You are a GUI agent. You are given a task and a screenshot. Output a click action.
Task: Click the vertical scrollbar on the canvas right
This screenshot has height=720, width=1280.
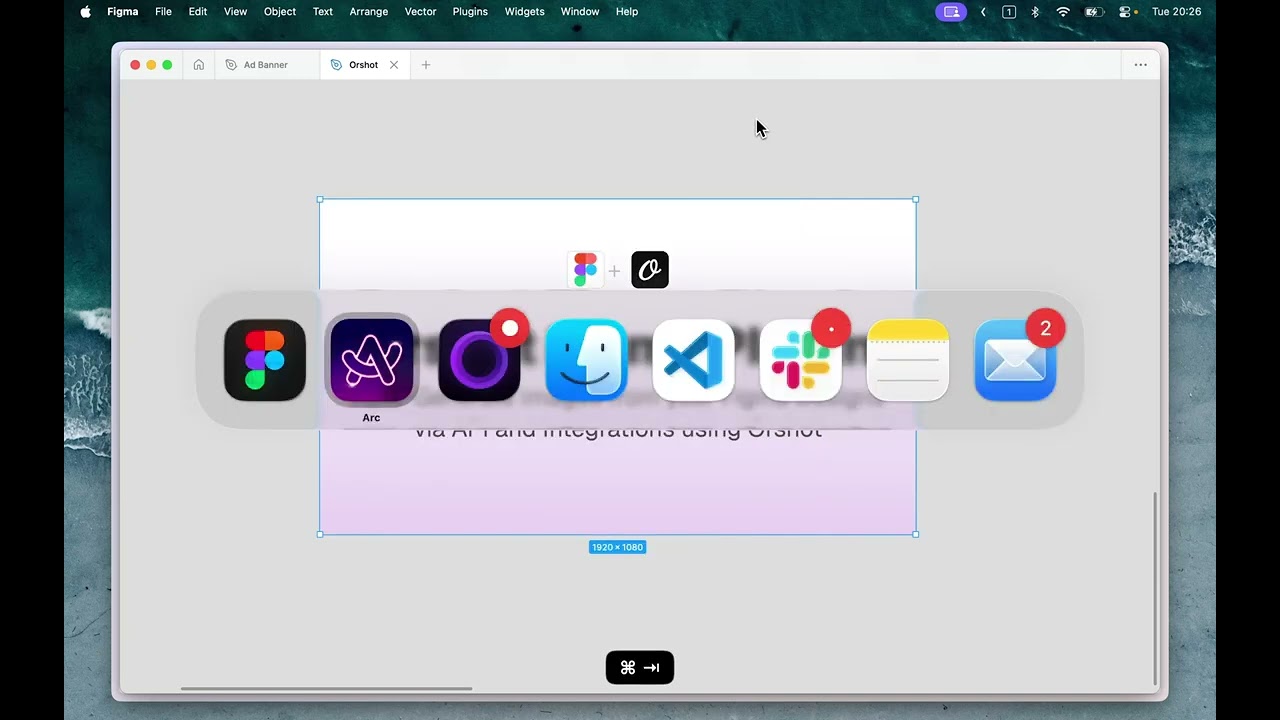pyautogui.click(x=1155, y=588)
